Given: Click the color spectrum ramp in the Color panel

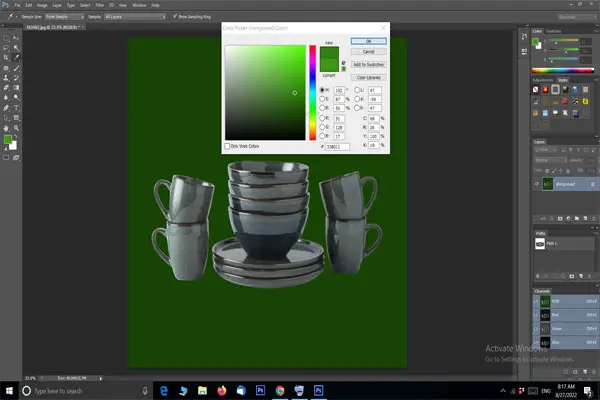Looking at the screenshot, I should 562,70.
